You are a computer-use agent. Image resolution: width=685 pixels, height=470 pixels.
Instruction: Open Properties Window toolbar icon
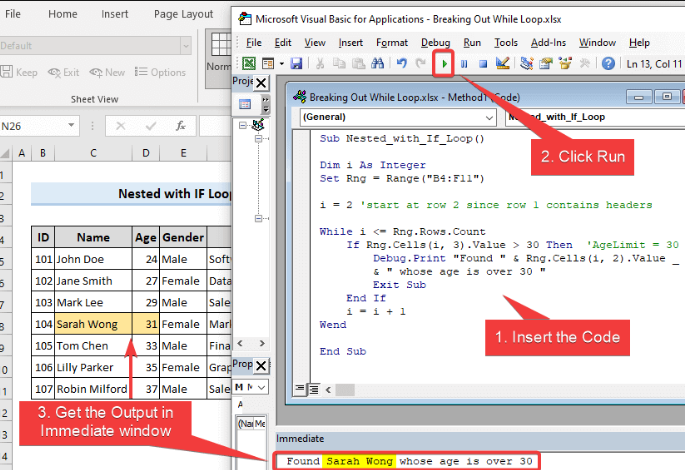[546, 64]
